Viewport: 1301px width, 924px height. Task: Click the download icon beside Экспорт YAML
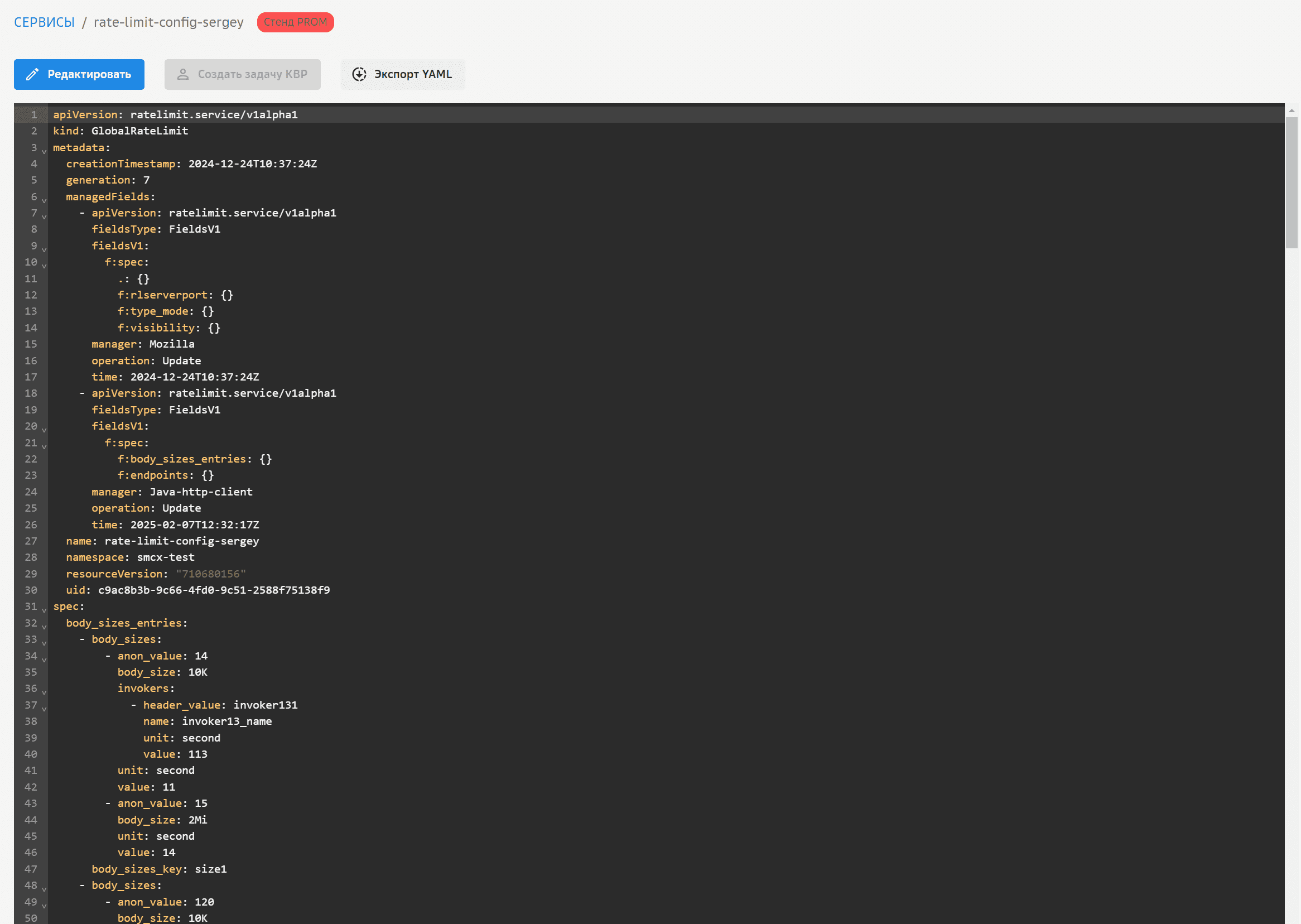pos(359,75)
